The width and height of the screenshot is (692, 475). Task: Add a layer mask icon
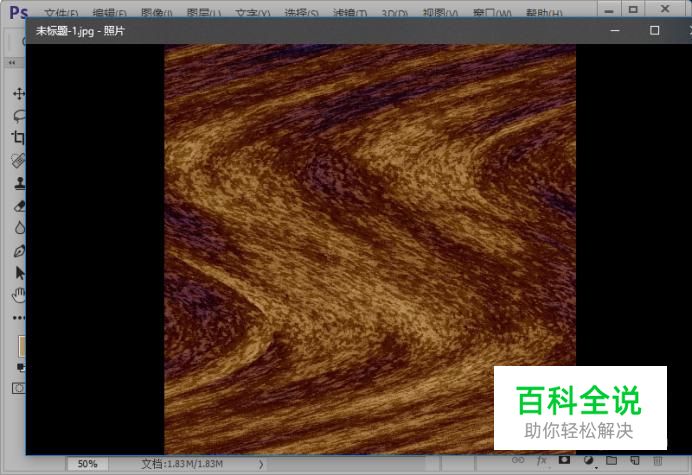coord(564,460)
